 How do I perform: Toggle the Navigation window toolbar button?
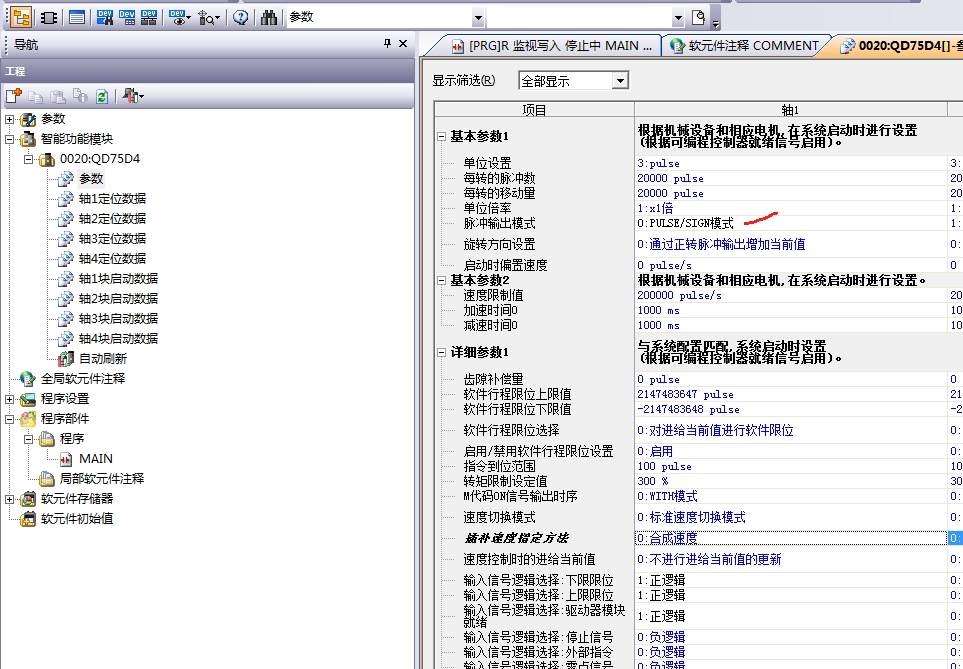point(22,17)
